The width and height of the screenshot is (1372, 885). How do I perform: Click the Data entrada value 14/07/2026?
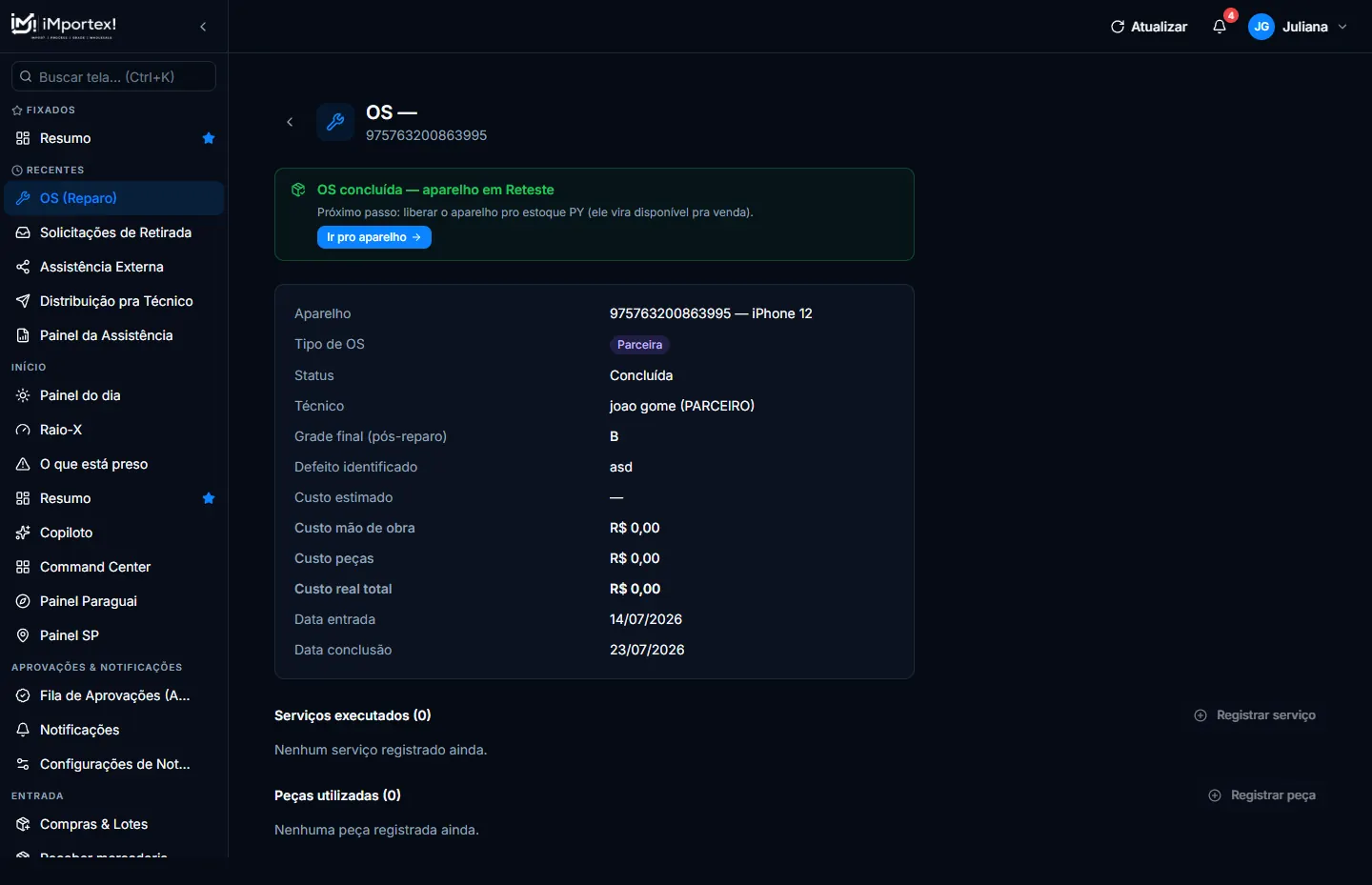click(646, 619)
